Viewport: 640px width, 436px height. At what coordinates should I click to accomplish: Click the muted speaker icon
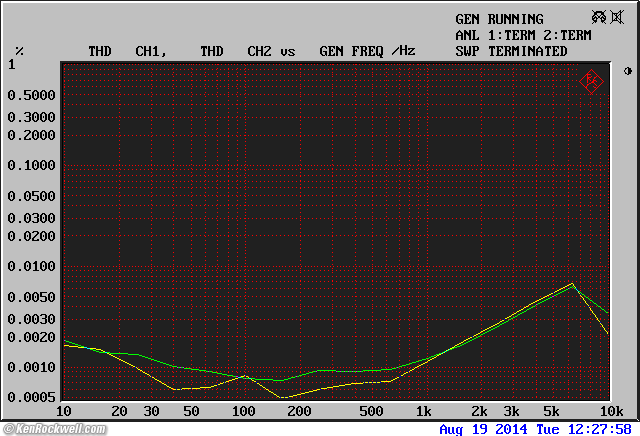(616, 18)
